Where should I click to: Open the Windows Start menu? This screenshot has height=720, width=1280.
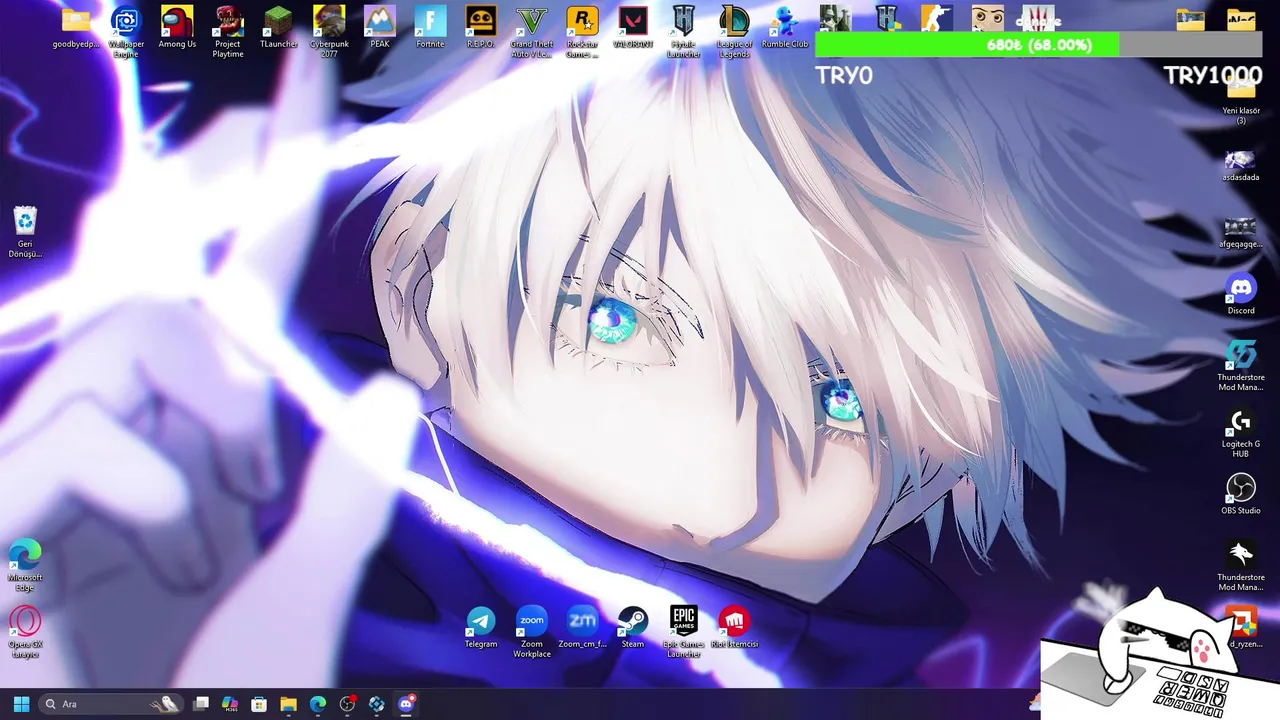(21, 704)
